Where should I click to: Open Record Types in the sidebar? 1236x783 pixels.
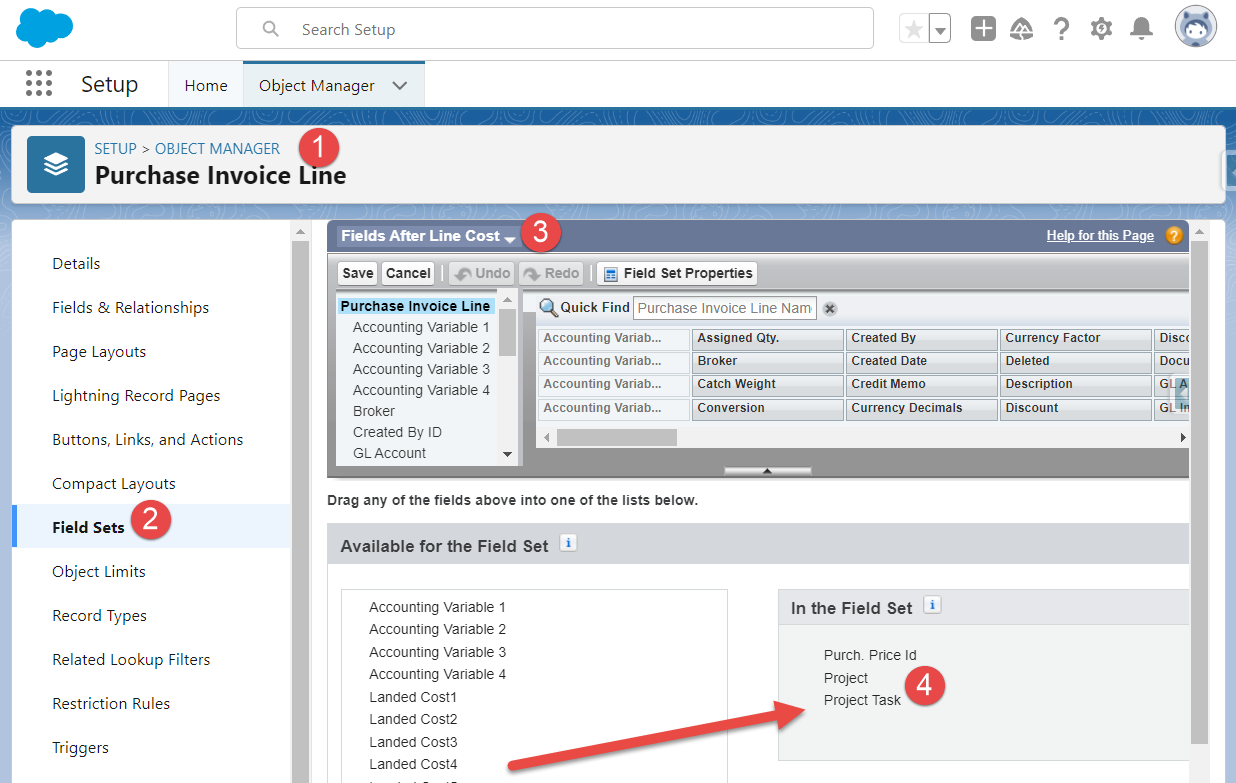[100, 615]
